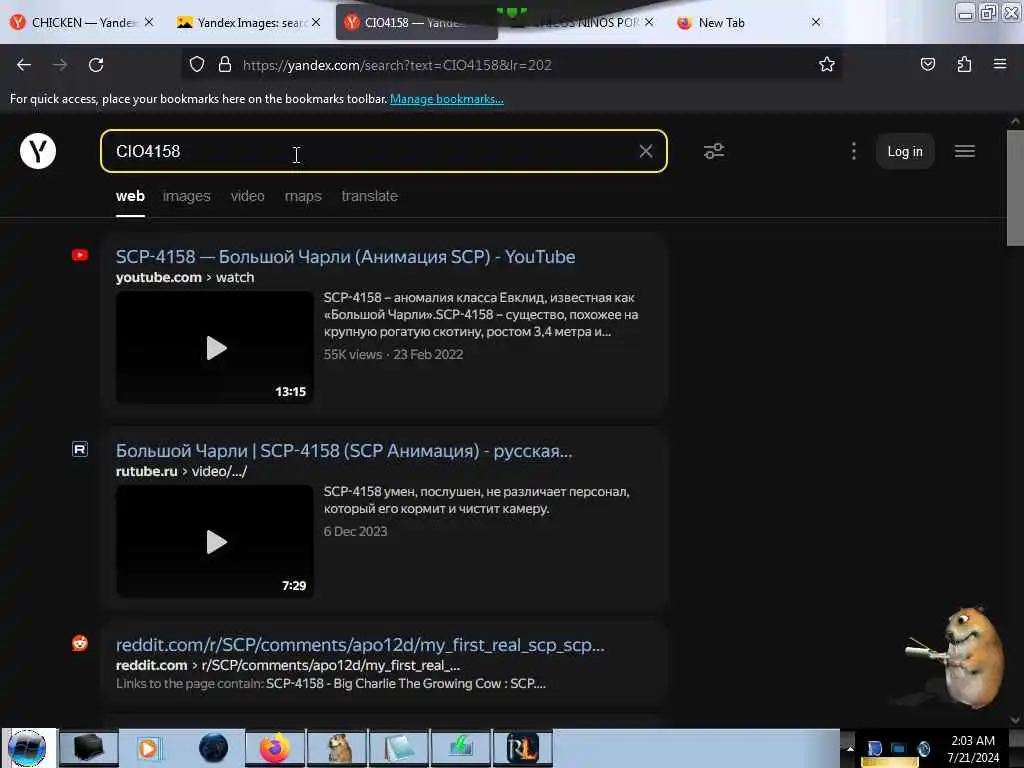Open Yandex hamburger menu near Log in
This screenshot has height=768, width=1024.
point(965,152)
